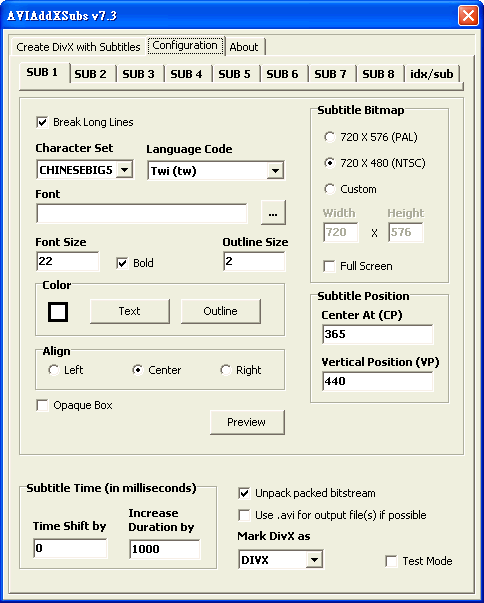Click the Font Size field showing 22
This screenshot has height=603, width=484.
click(68, 262)
